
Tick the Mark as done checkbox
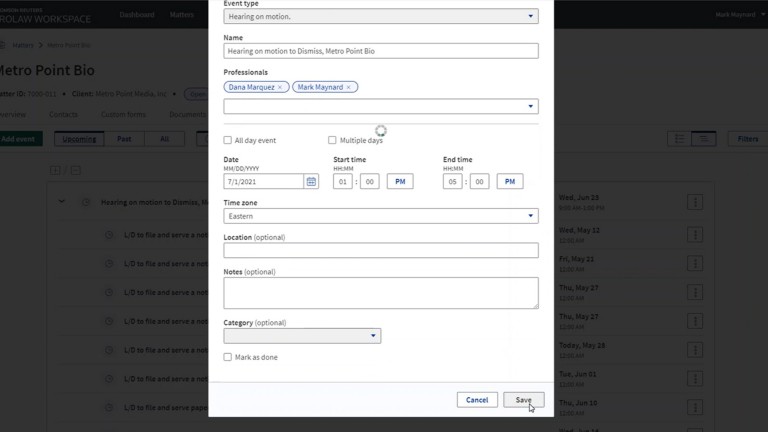228,357
